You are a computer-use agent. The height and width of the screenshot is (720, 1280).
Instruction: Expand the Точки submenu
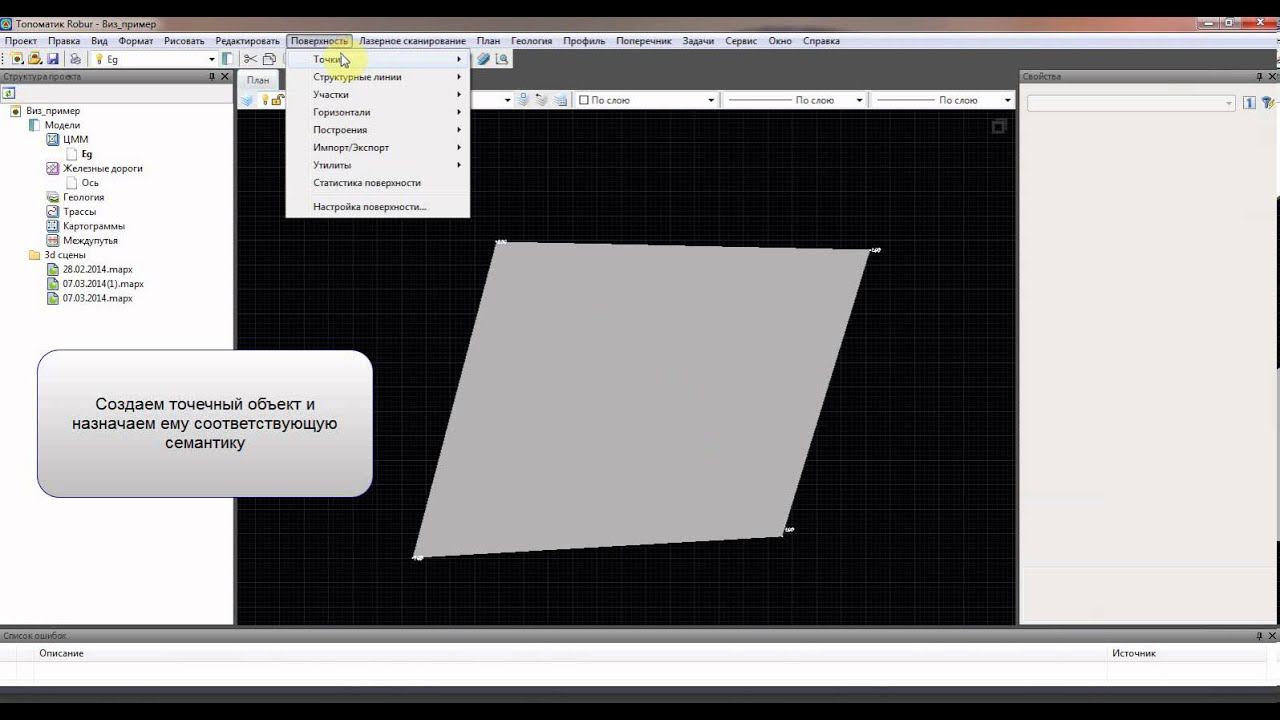(x=377, y=59)
